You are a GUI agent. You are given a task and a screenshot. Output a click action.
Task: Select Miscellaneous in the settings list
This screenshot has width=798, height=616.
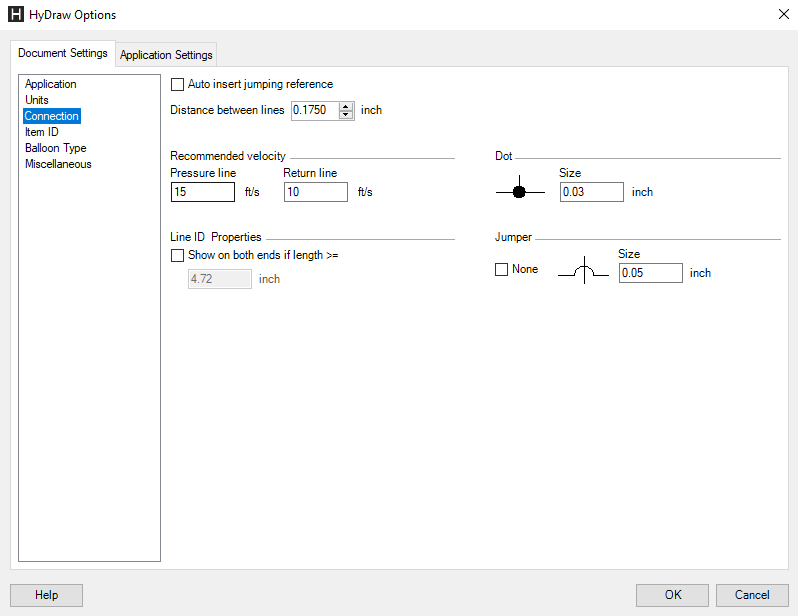(58, 164)
